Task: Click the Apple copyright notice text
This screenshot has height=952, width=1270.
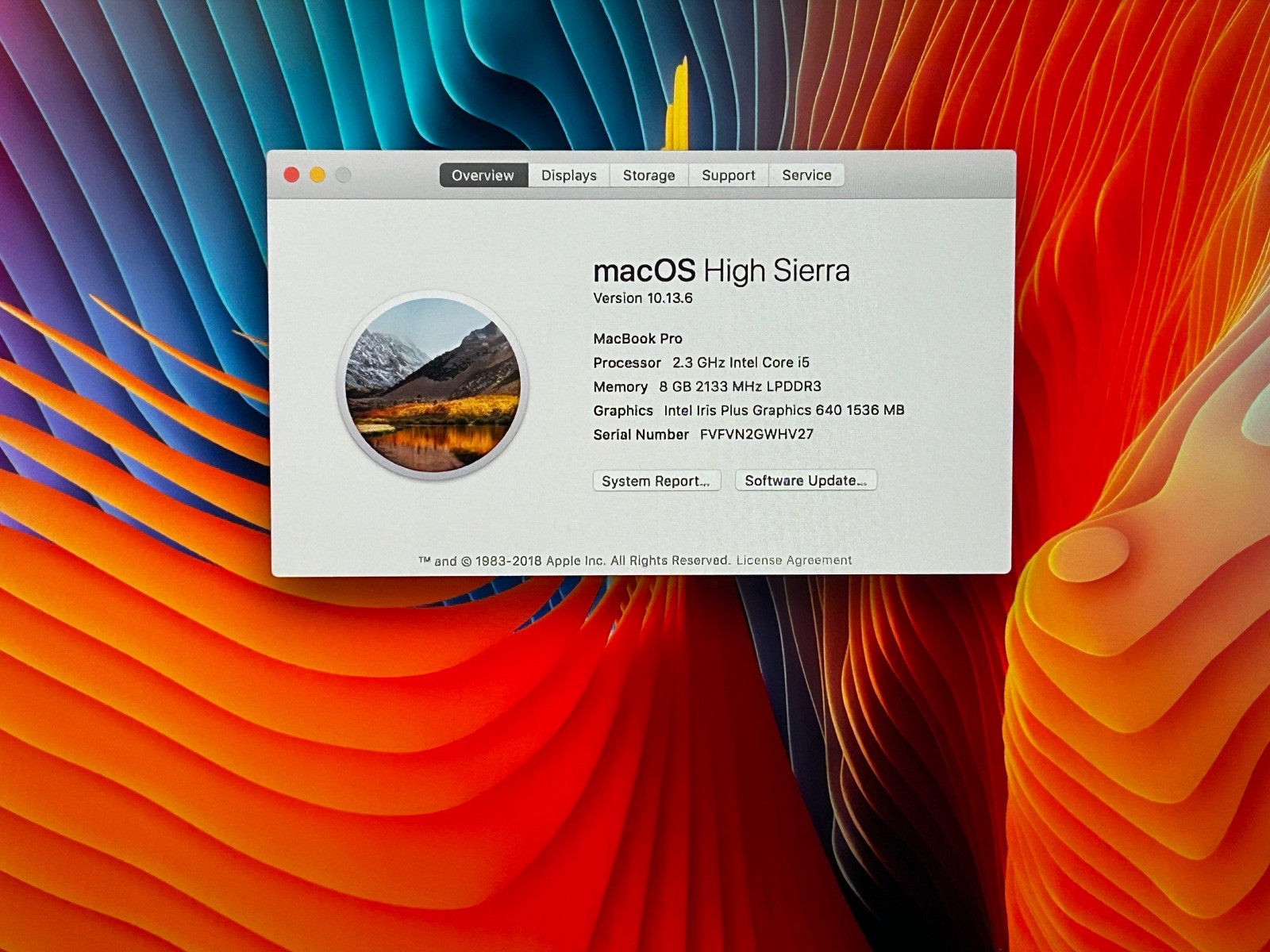Action: click(574, 561)
